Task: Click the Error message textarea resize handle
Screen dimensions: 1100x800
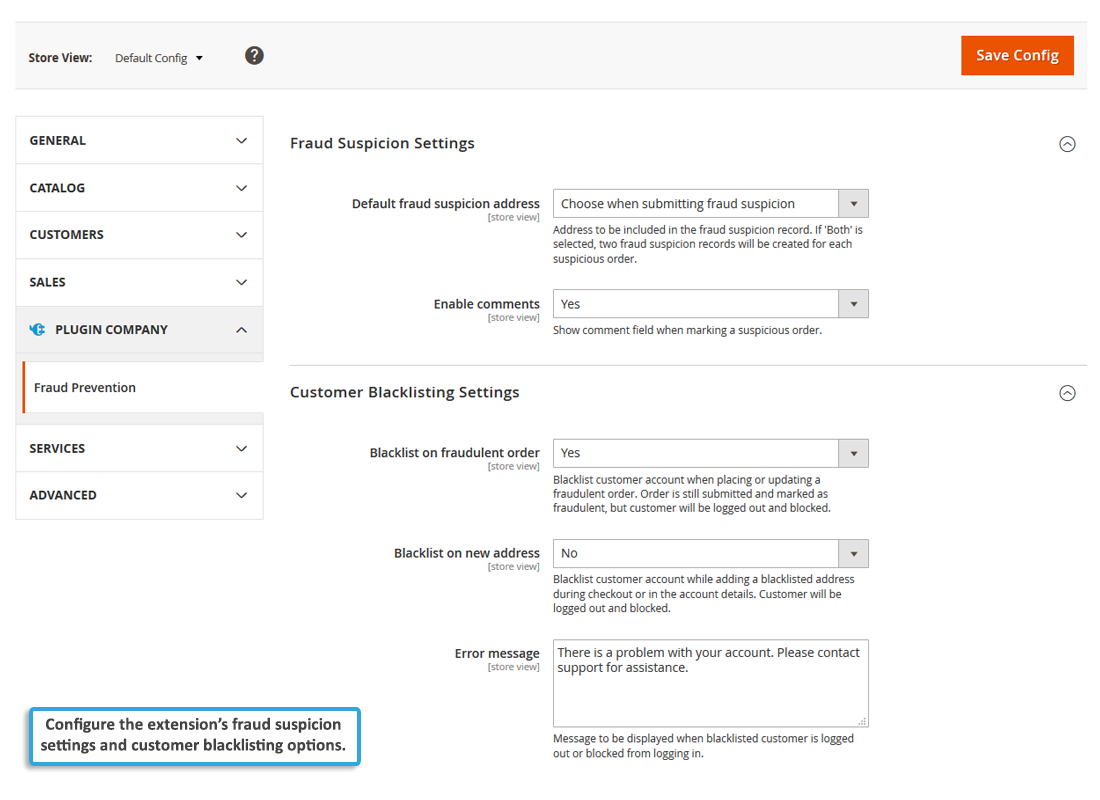Action: click(862, 721)
